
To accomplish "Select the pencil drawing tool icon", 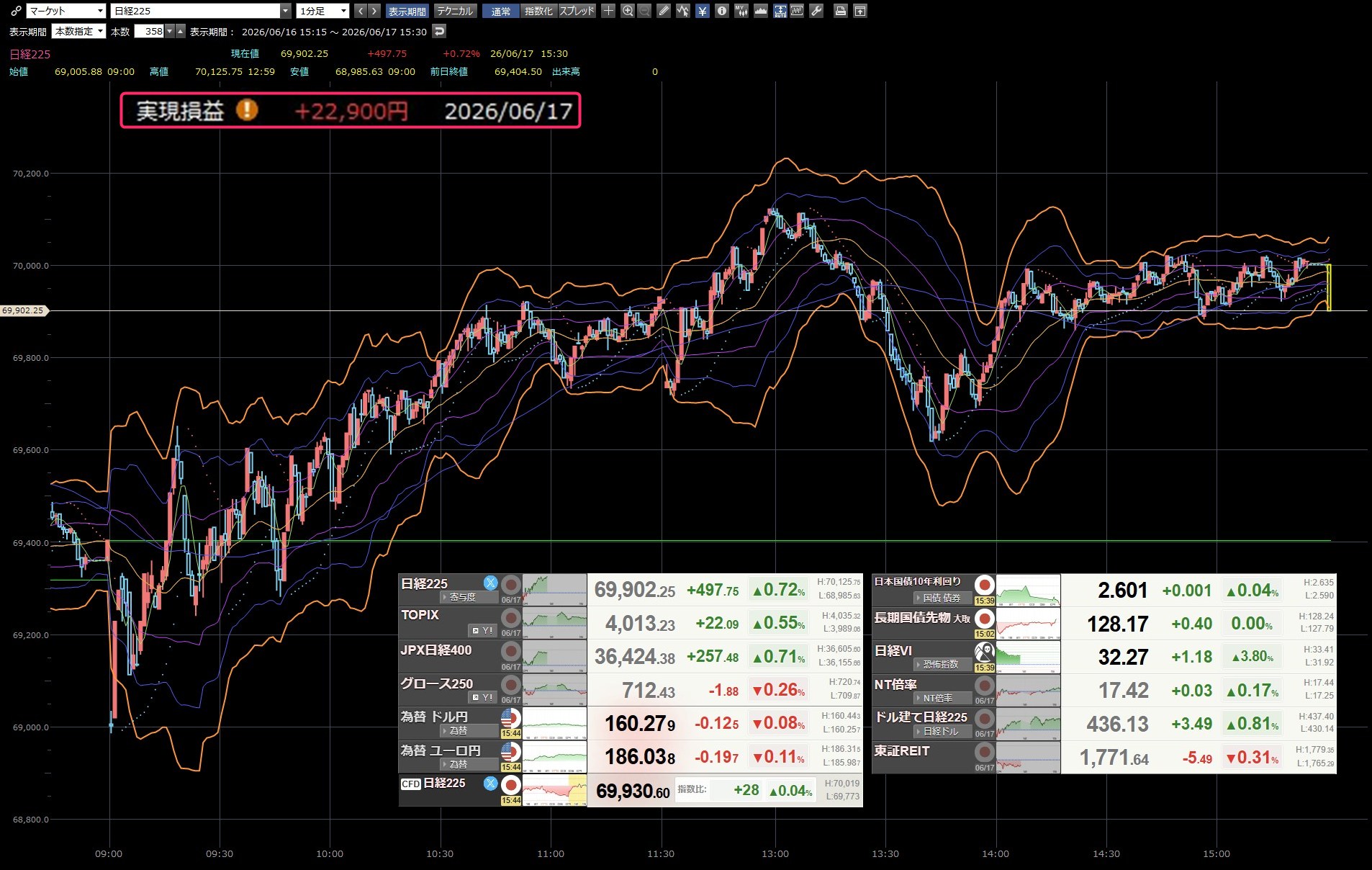I will (x=664, y=11).
